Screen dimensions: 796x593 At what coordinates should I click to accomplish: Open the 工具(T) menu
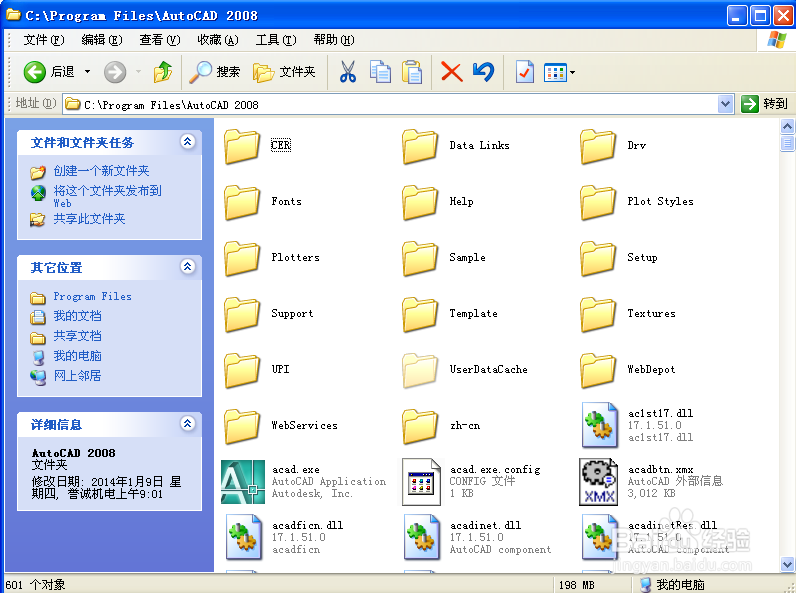pos(276,40)
